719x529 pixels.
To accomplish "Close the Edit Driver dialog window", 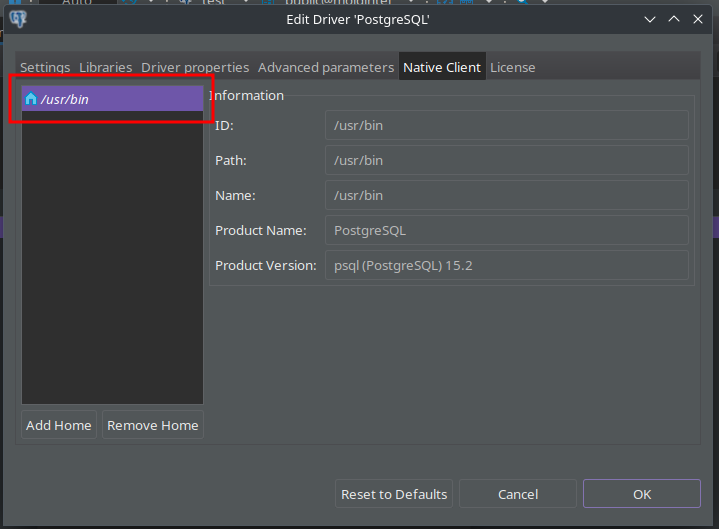I will click(x=697, y=19).
